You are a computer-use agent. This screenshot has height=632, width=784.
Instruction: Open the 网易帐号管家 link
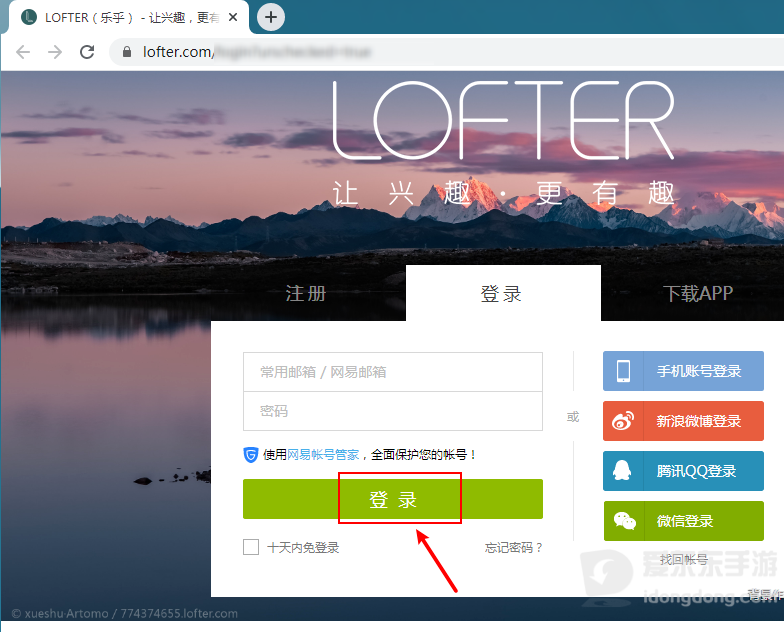click(323, 454)
